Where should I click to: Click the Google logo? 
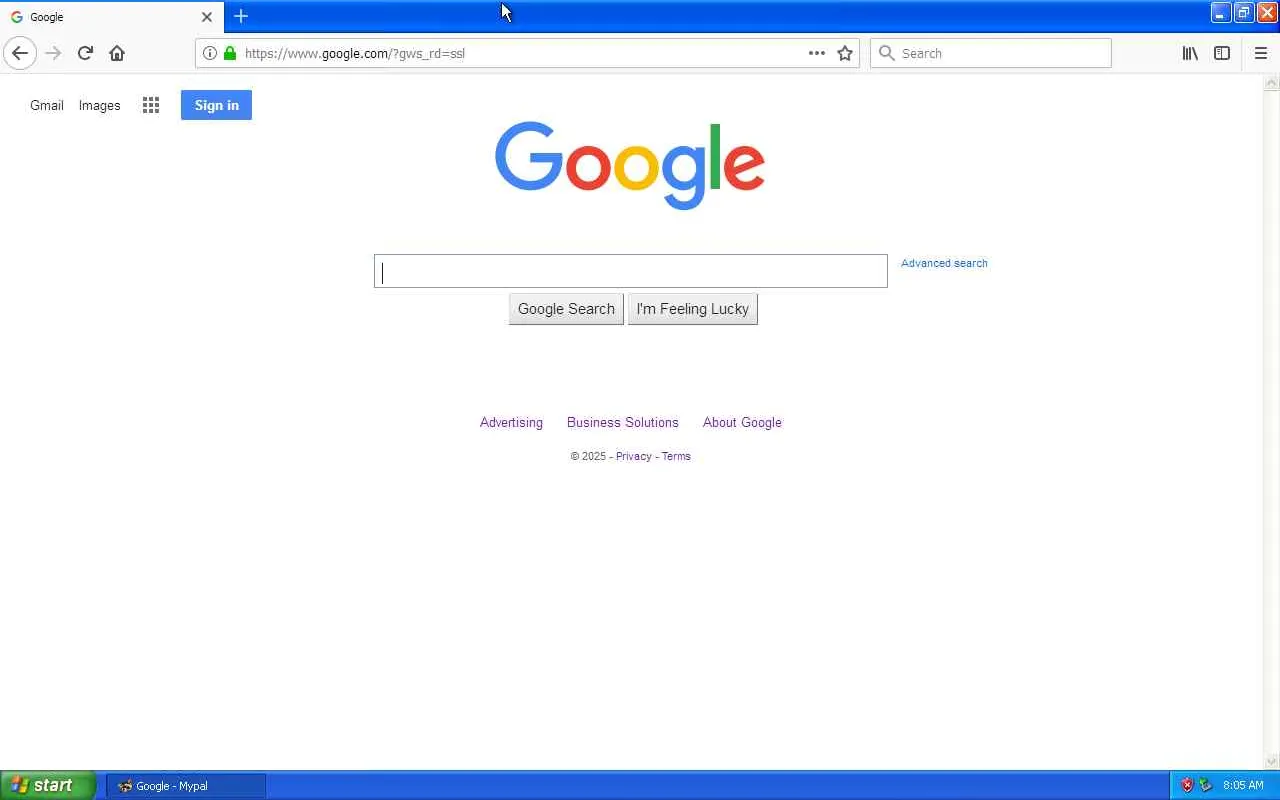click(x=630, y=166)
